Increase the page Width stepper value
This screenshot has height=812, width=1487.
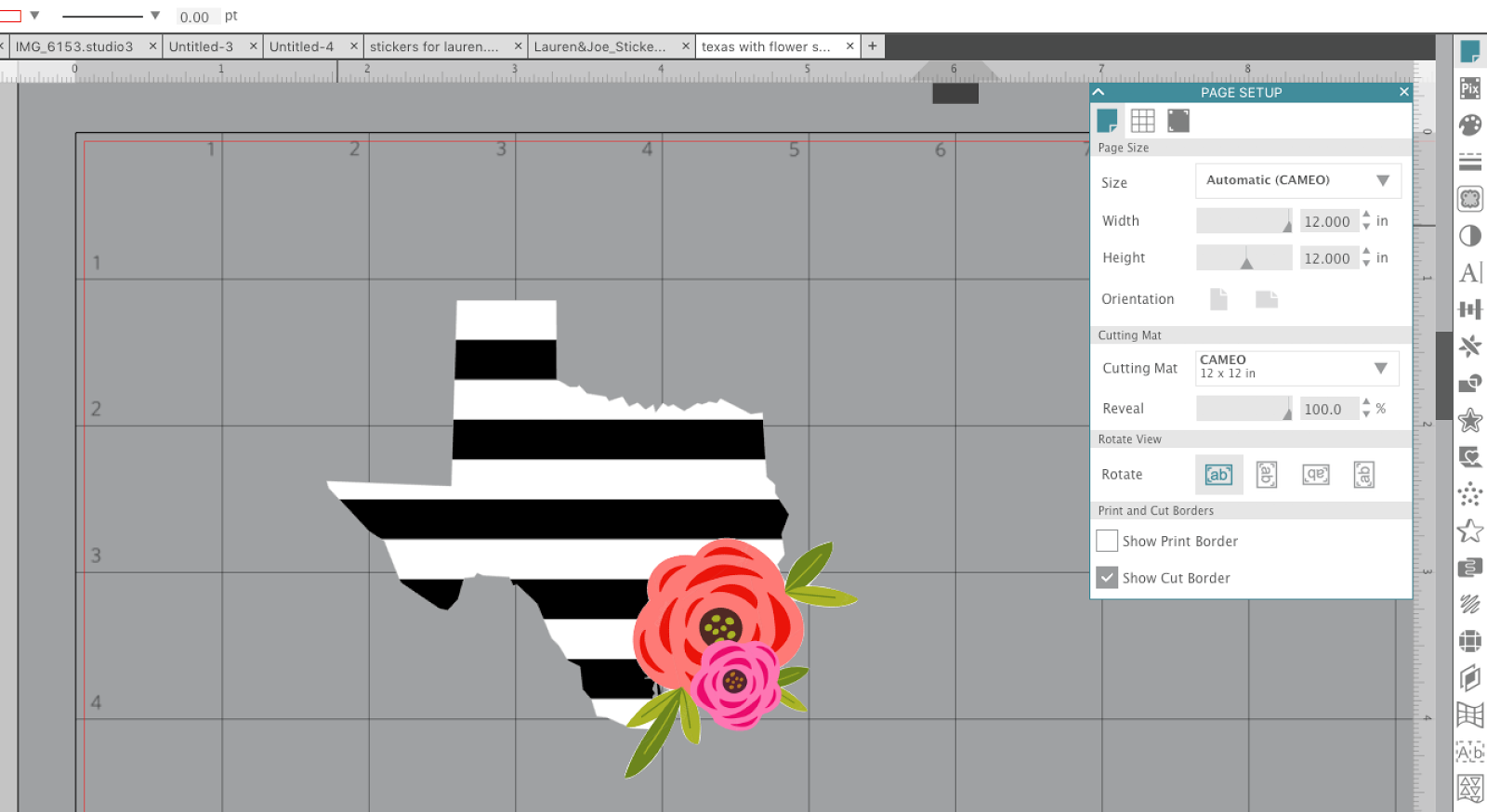[x=1366, y=216]
